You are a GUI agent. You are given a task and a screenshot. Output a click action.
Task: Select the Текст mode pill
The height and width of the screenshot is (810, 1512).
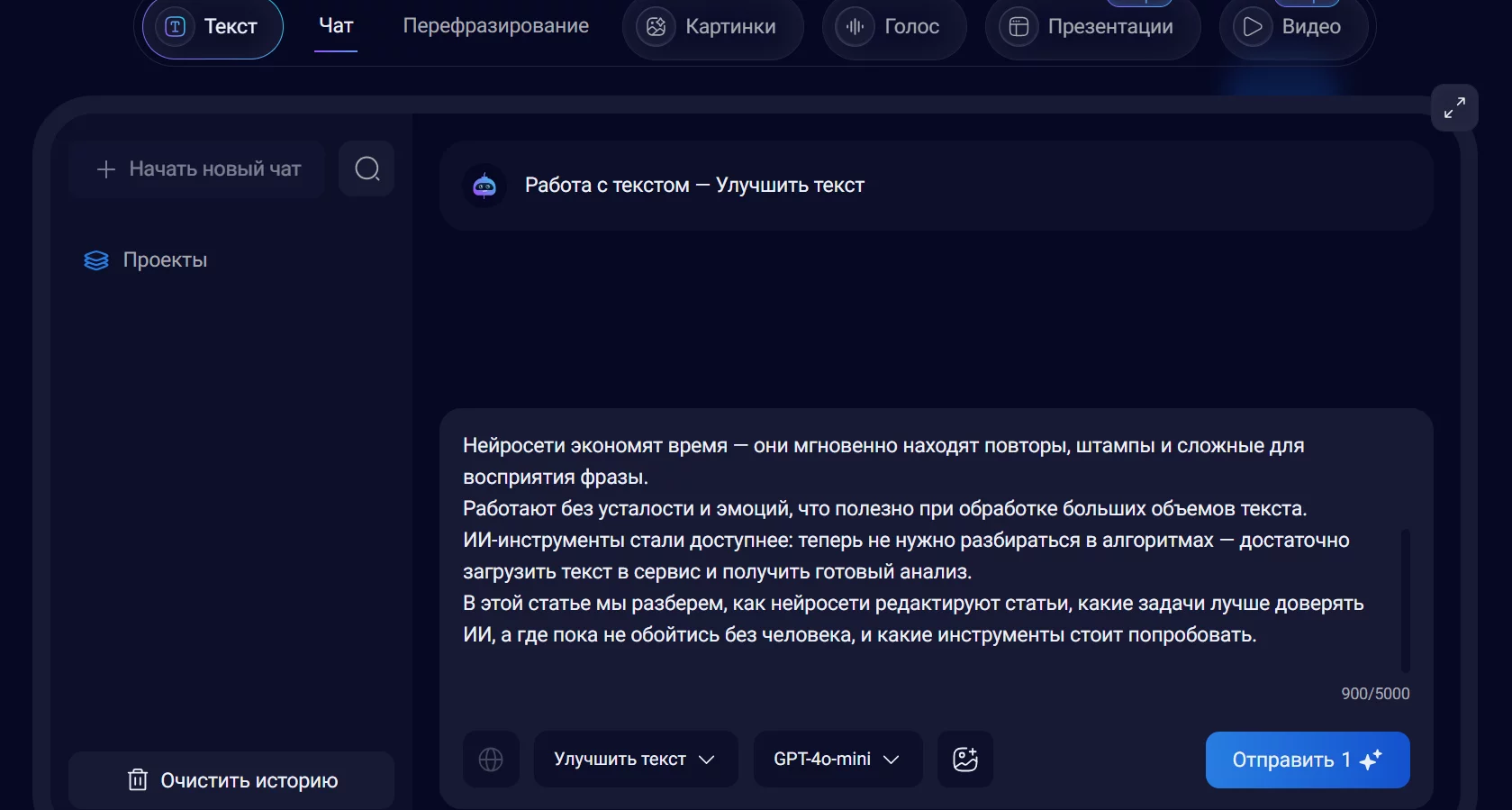(x=213, y=27)
